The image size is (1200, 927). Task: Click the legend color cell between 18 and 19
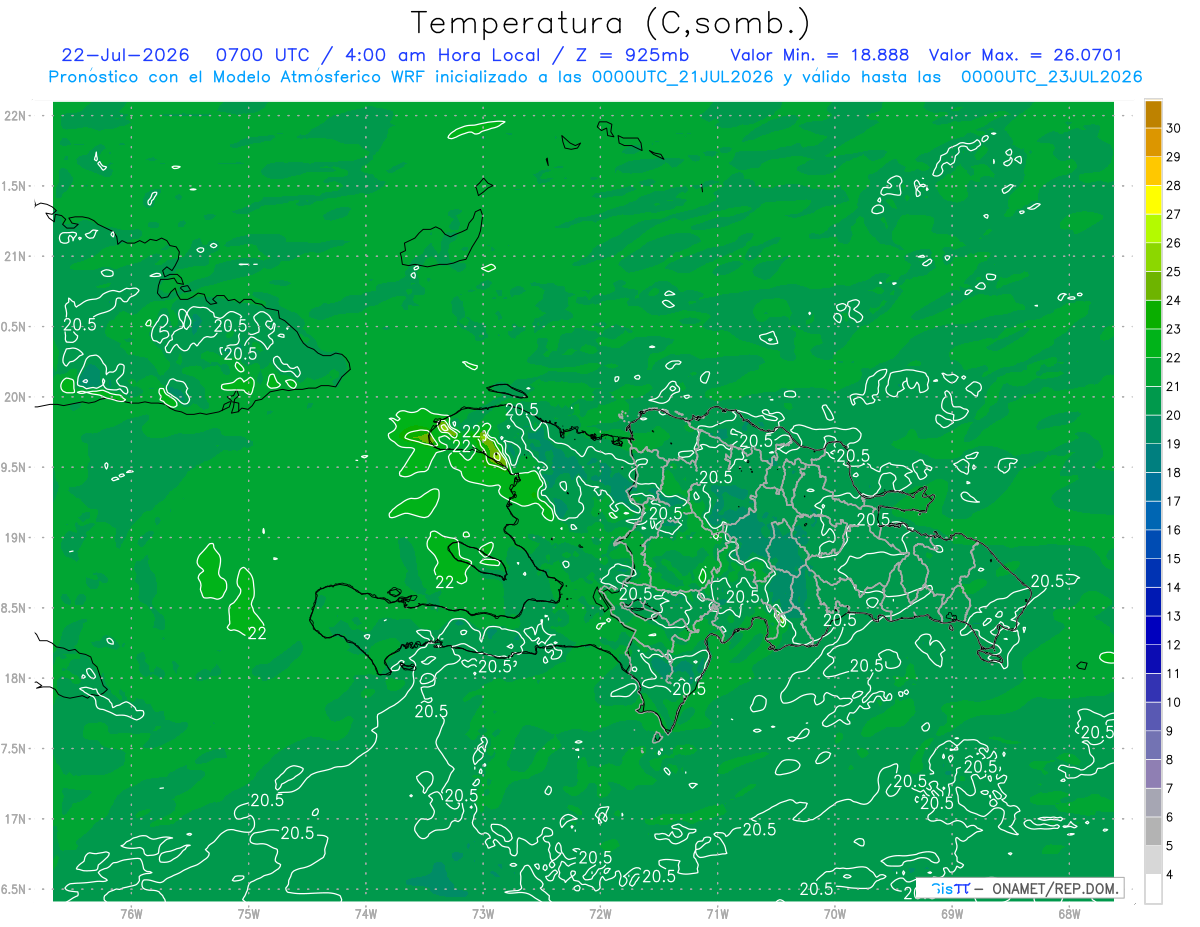[x=1153, y=458]
